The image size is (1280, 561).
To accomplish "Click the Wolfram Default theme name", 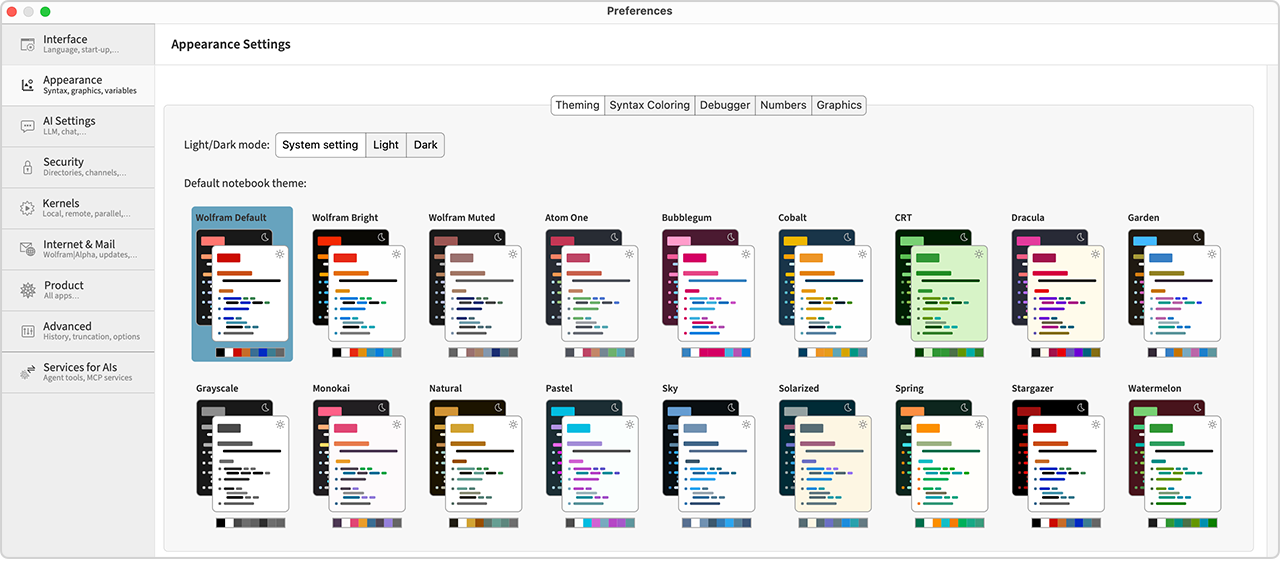I will (x=231, y=218).
